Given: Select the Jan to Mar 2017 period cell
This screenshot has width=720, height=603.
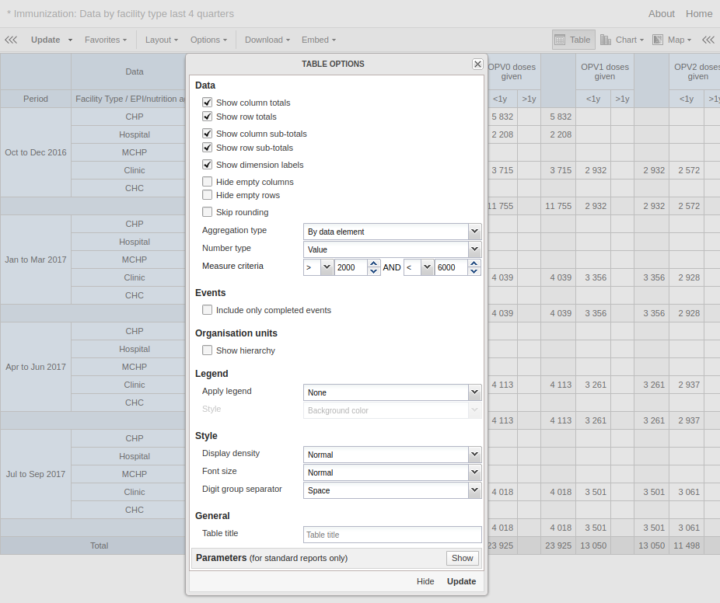Looking at the screenshot, I should tap(36, 260).
